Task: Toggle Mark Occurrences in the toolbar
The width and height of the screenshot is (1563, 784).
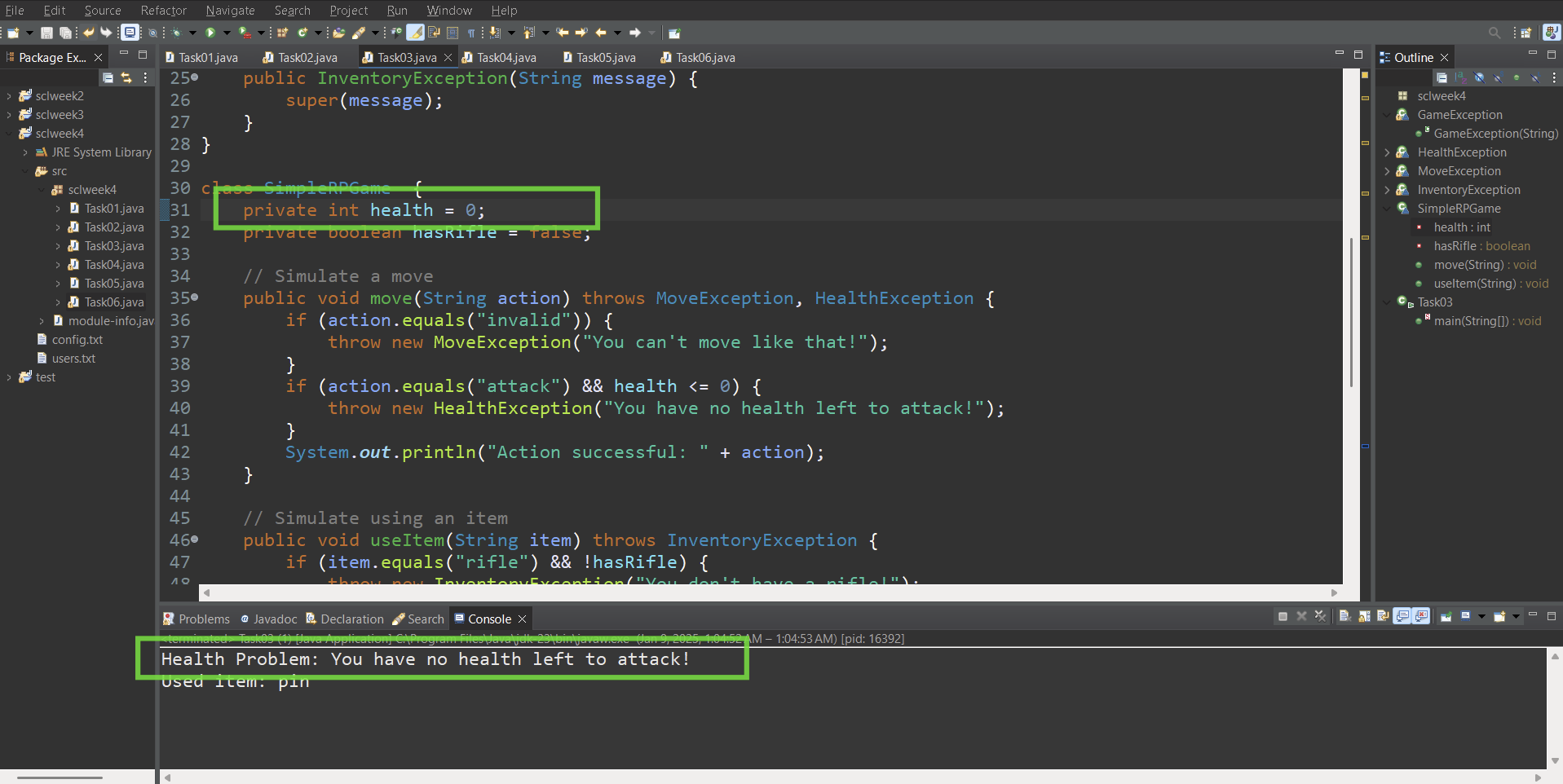Action: tap(415, 33)
